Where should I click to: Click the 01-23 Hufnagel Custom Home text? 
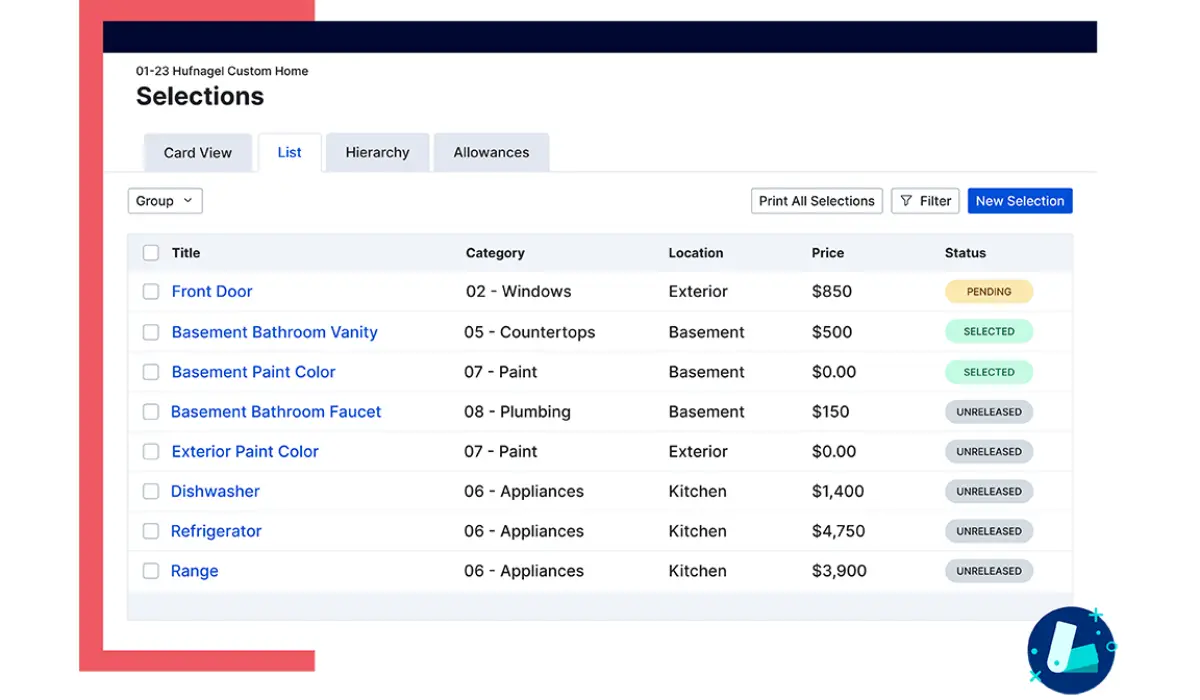222,71
